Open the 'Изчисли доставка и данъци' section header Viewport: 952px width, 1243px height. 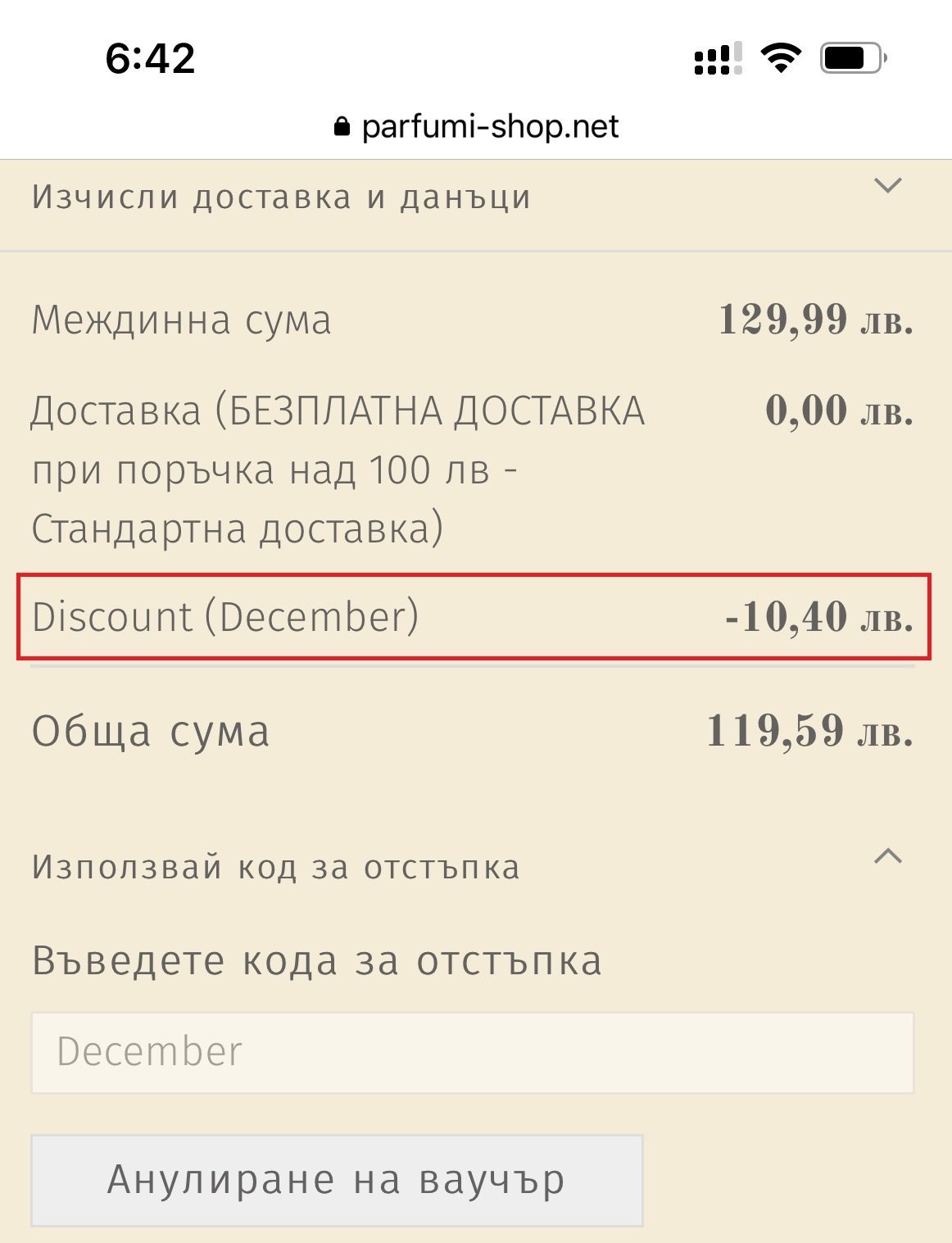281,197
